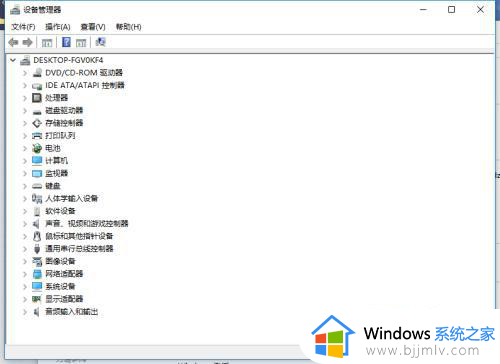Select the 监视器 label
This screenshot has height=364, width=500.
pos(57,173)
